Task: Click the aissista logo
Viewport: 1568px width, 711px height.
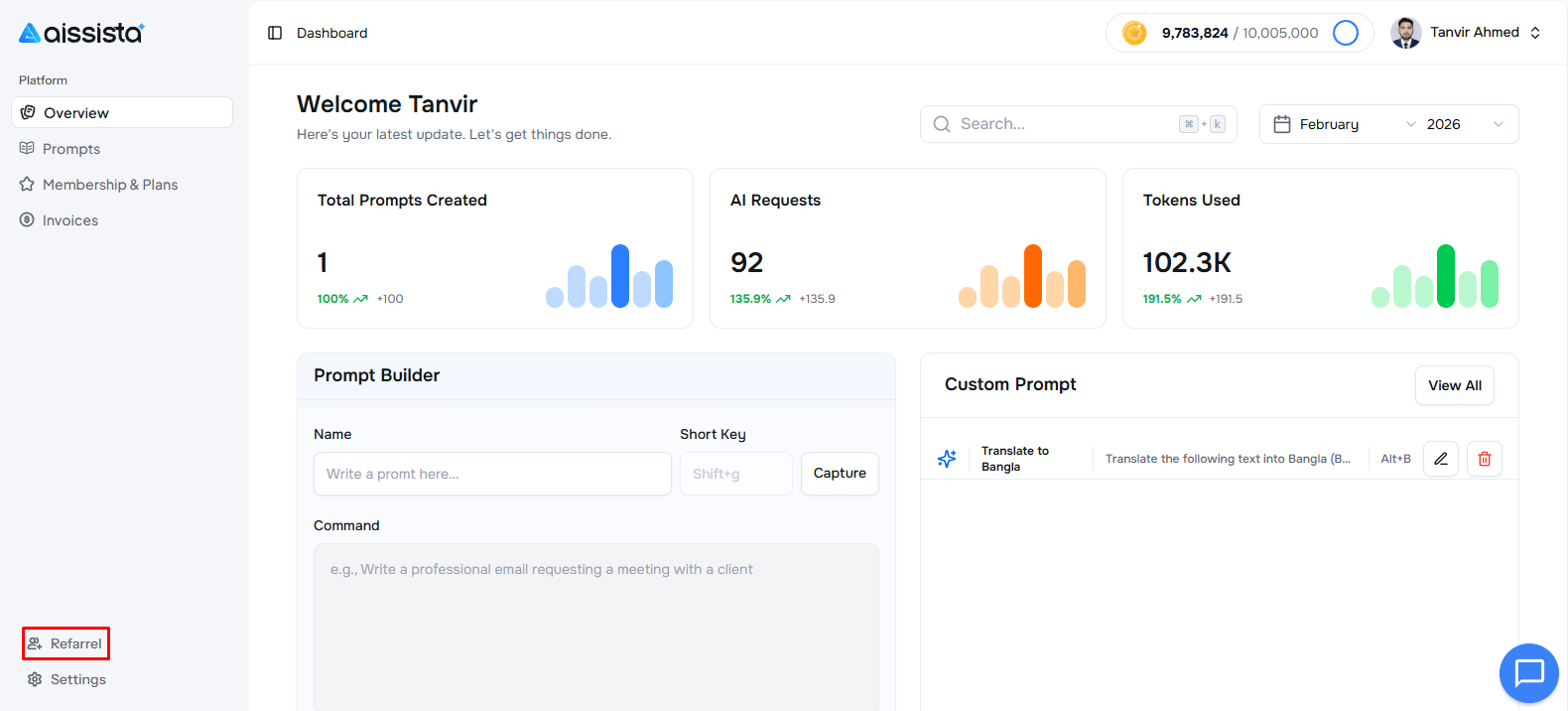Action: coord(81,33)
